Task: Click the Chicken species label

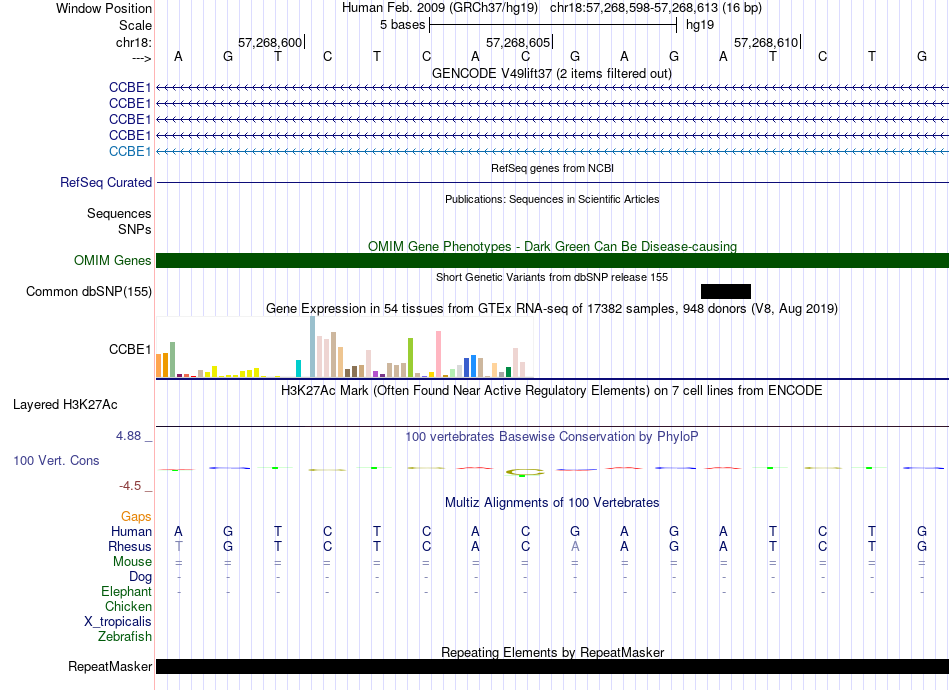Action: click(128, 606)
